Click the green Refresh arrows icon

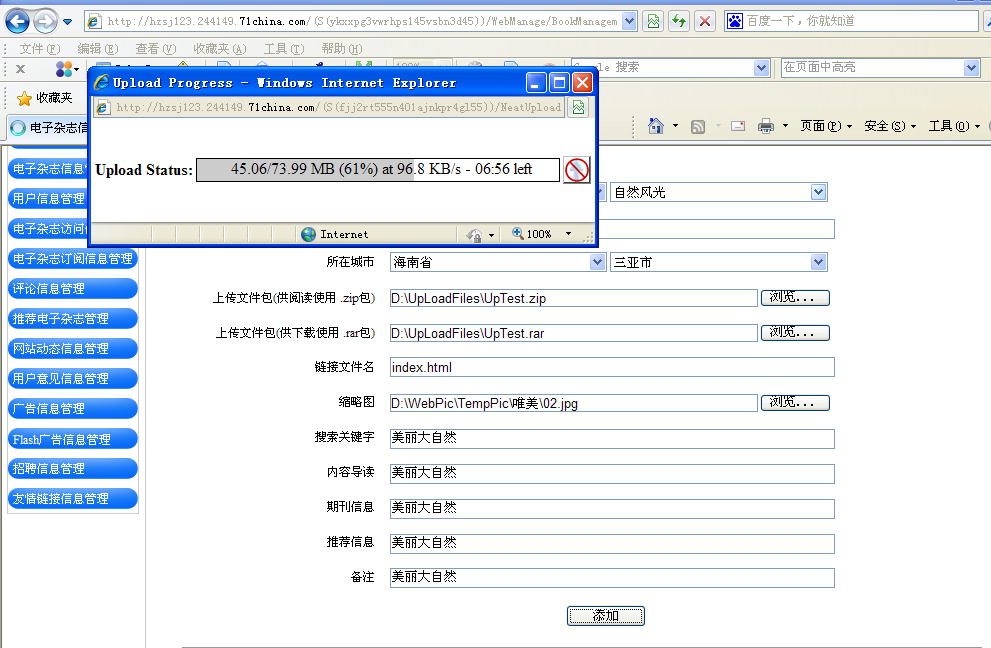679,21
